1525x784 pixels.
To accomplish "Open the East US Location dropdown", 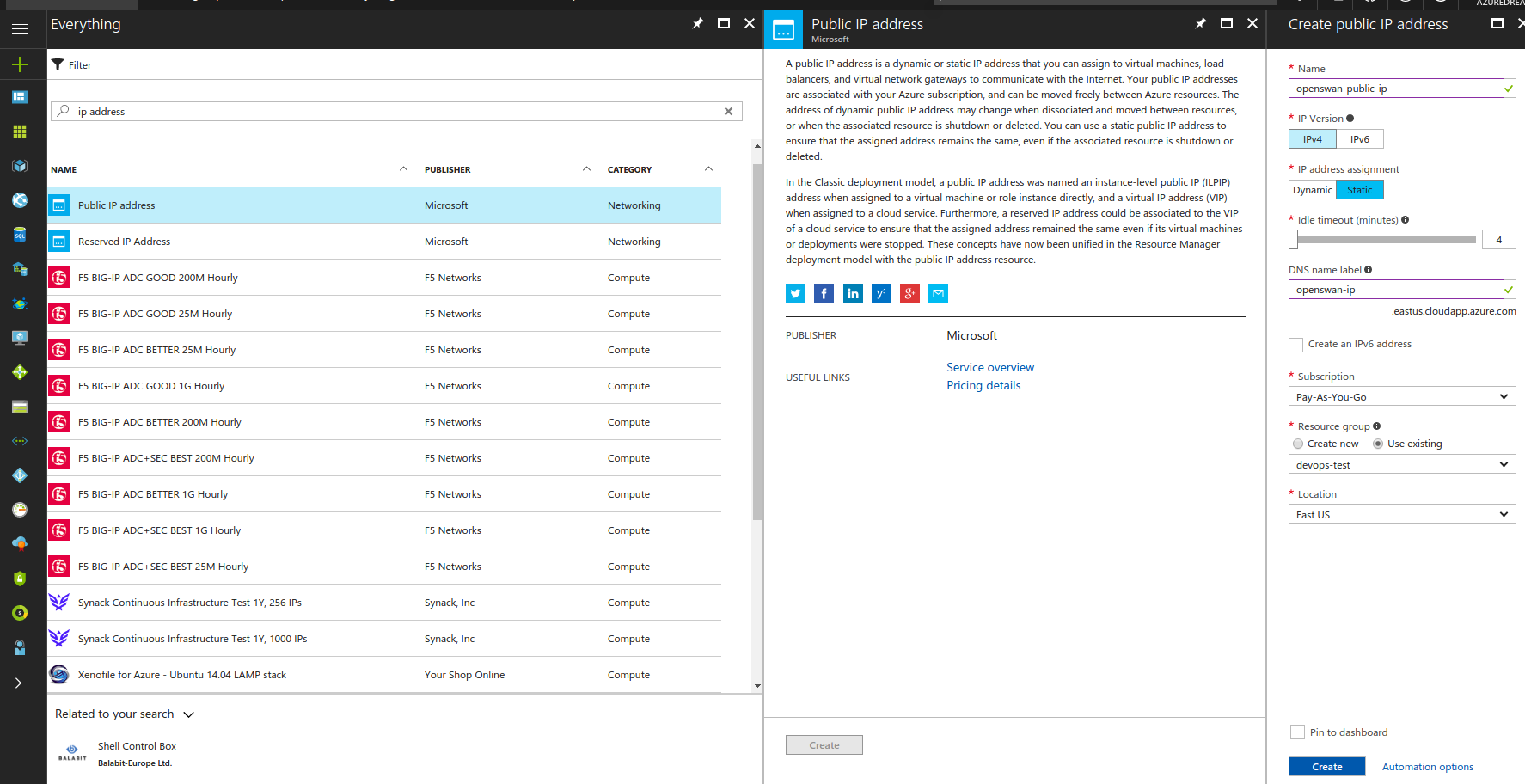I will (x=1402, y=514).
